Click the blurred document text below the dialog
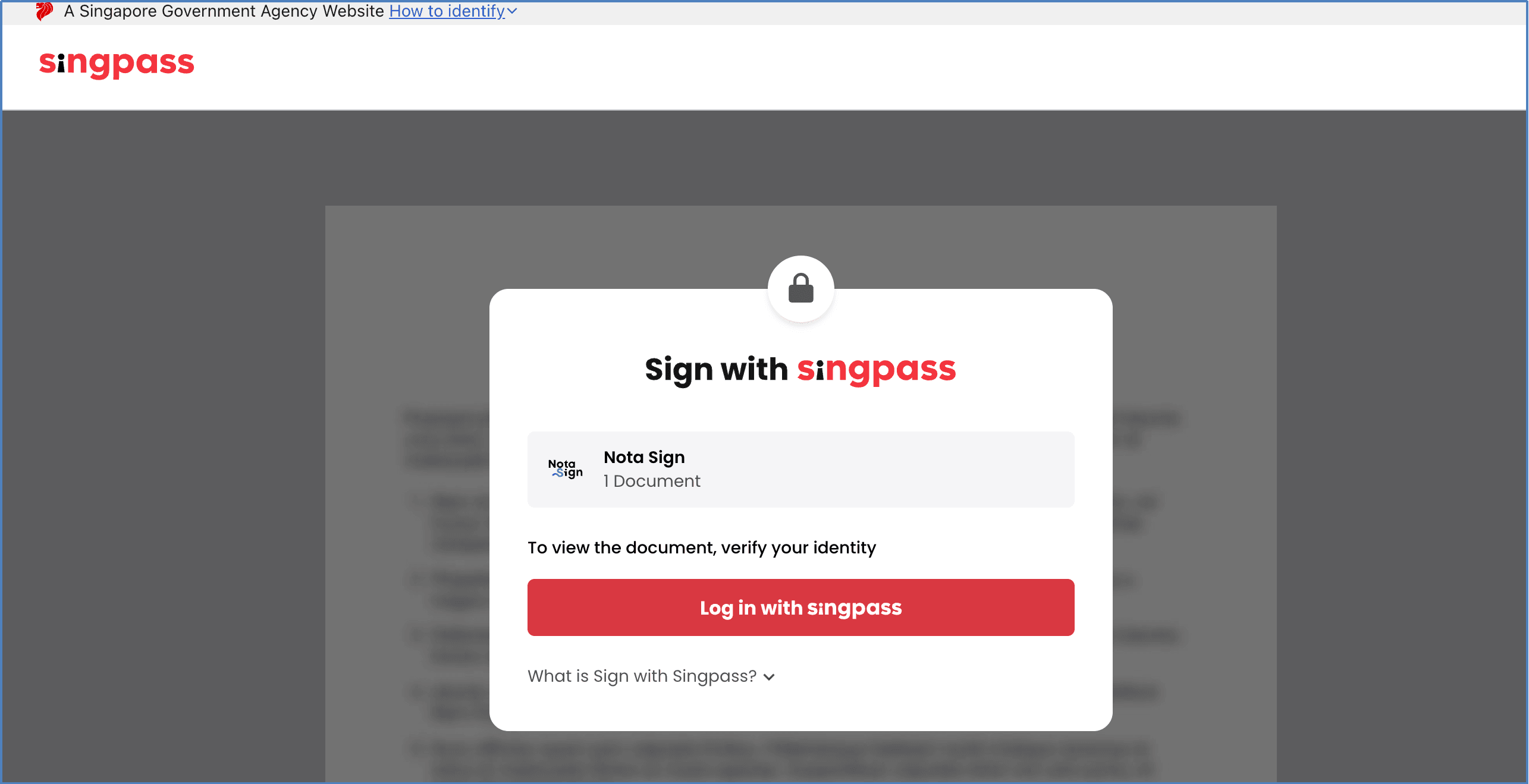 coord(791,758)
